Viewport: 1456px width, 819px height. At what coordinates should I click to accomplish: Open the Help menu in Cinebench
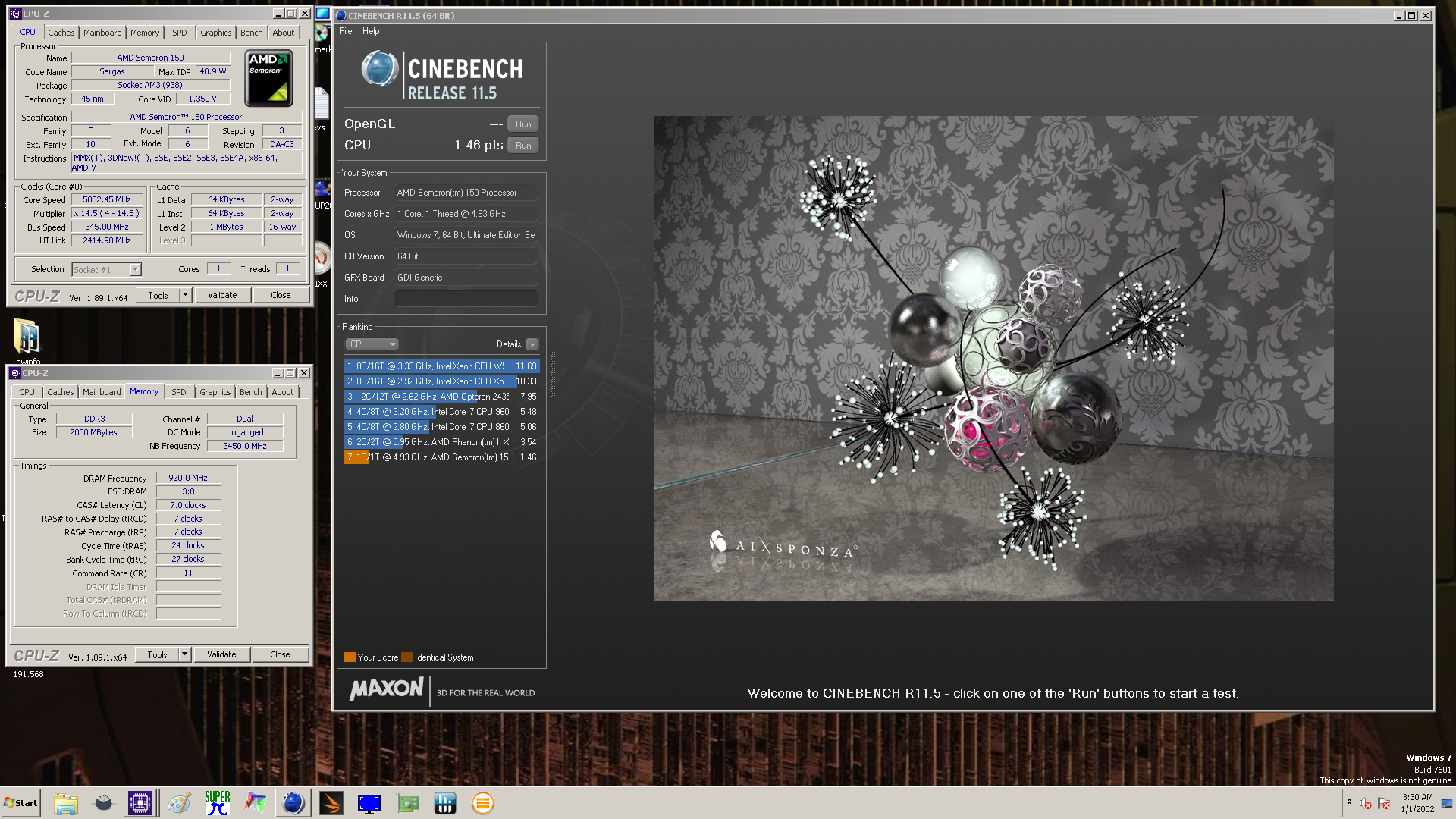tap(371, 31)
